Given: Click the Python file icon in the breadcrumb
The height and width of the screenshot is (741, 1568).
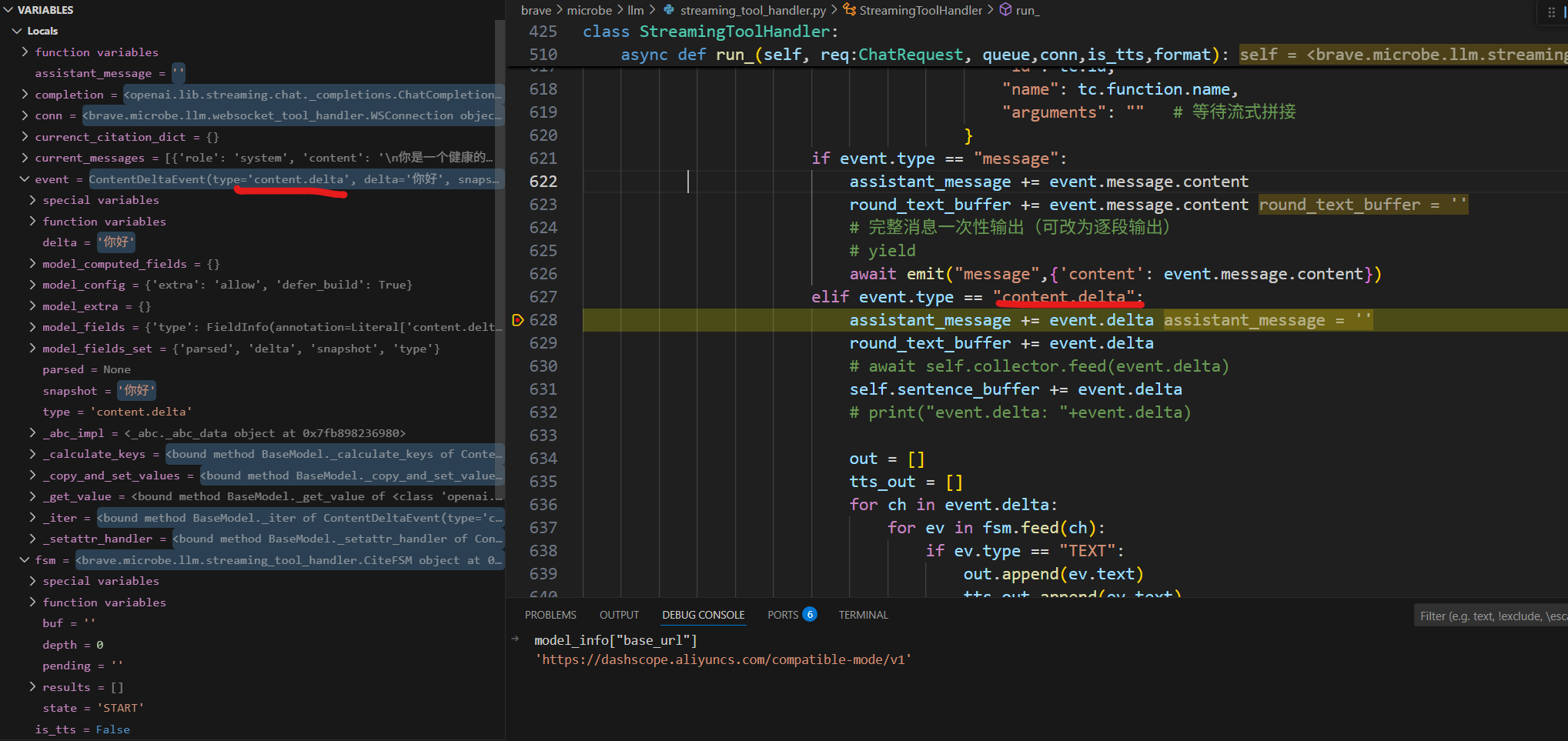Looking at the screenshot, I should tap(669, 10).
